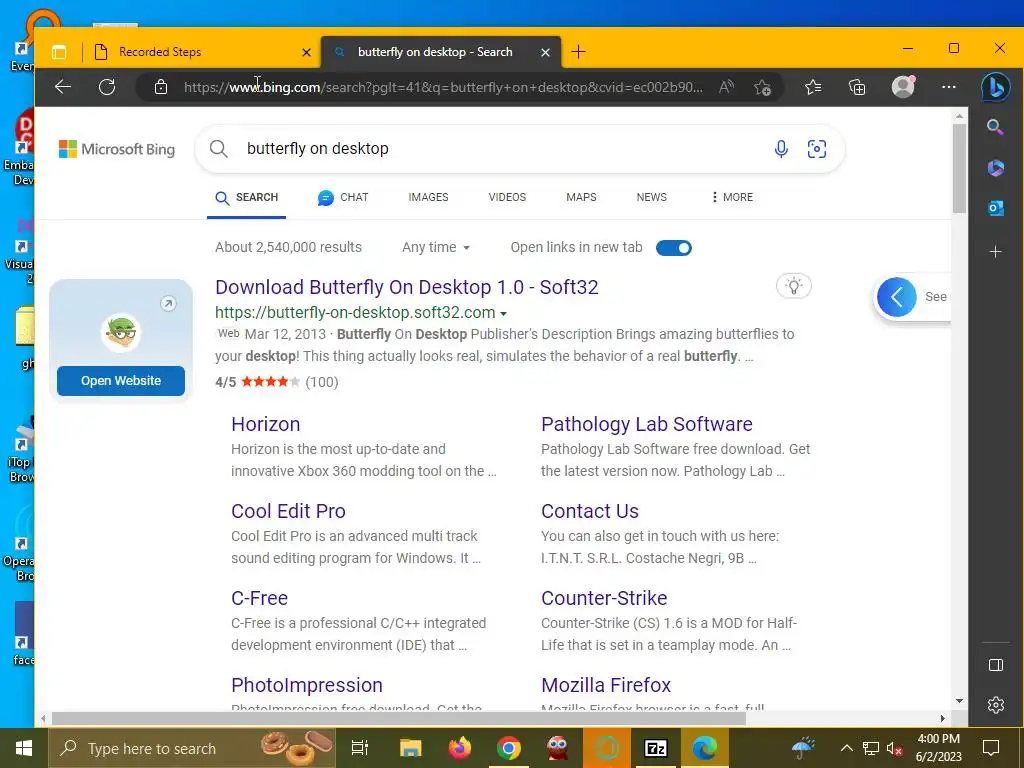Open the Windows Start menu
Screen dimensions: 1024x768
coord(24,748)
